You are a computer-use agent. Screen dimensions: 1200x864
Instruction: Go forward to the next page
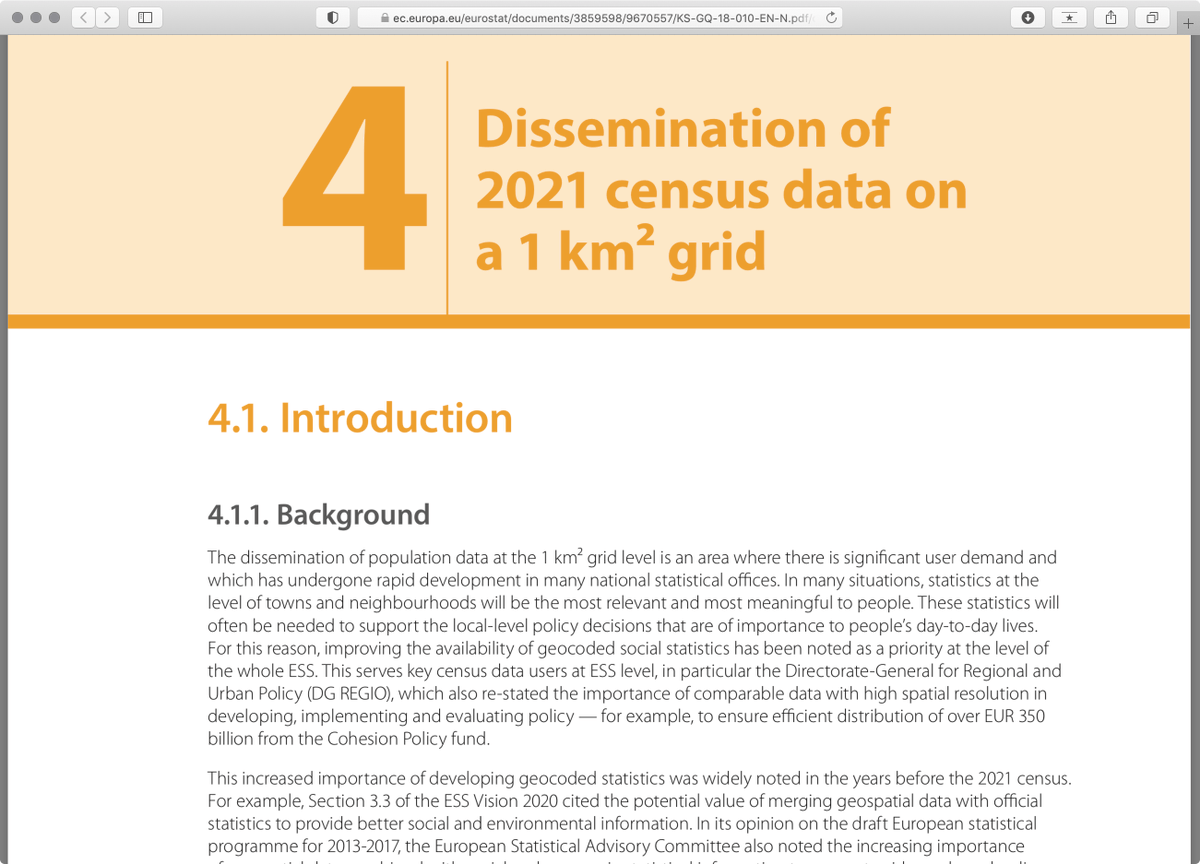pos(108,17)
